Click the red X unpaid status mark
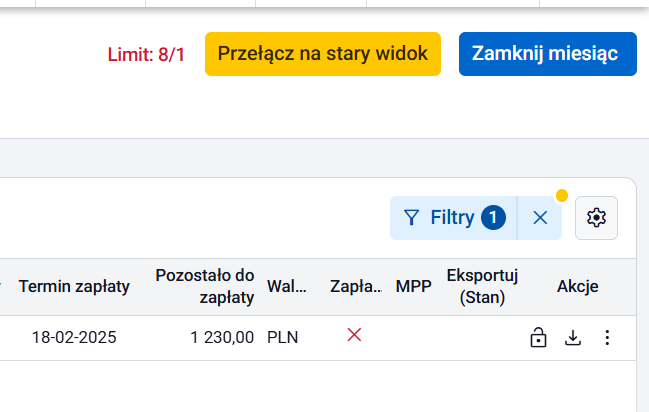Viewport: 649px width, 412px height. [x=354, y=335]
